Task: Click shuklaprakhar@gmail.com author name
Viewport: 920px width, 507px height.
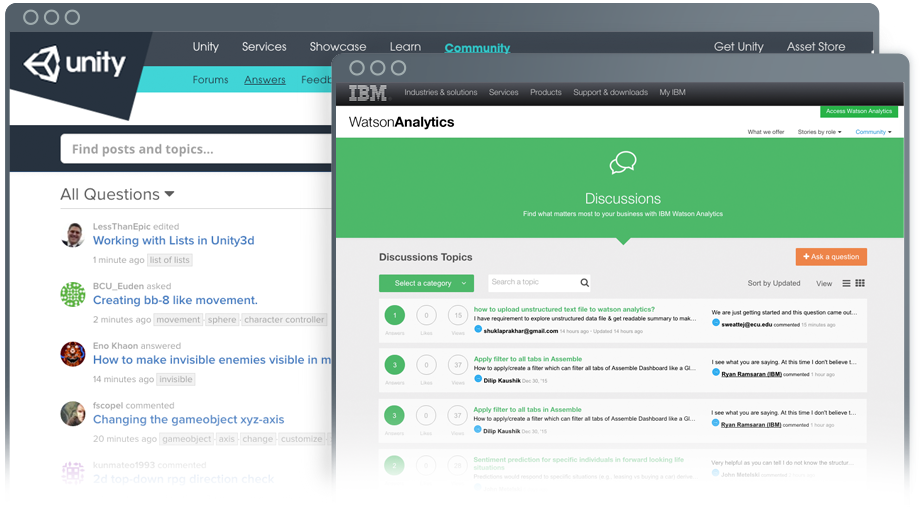Action: [x=520, y=331]
